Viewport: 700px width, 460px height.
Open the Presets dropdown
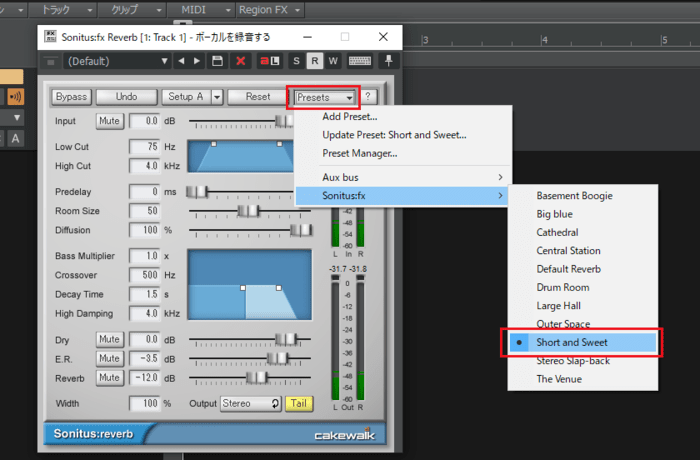(324, 97)
